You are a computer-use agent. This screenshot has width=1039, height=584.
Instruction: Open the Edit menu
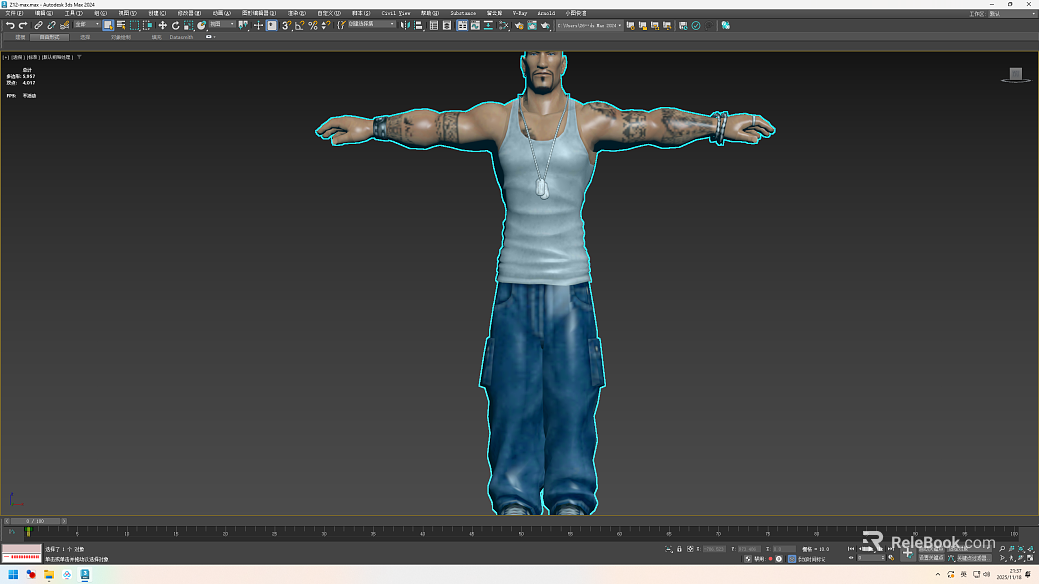pyautogui.click(x=44, y=13)
